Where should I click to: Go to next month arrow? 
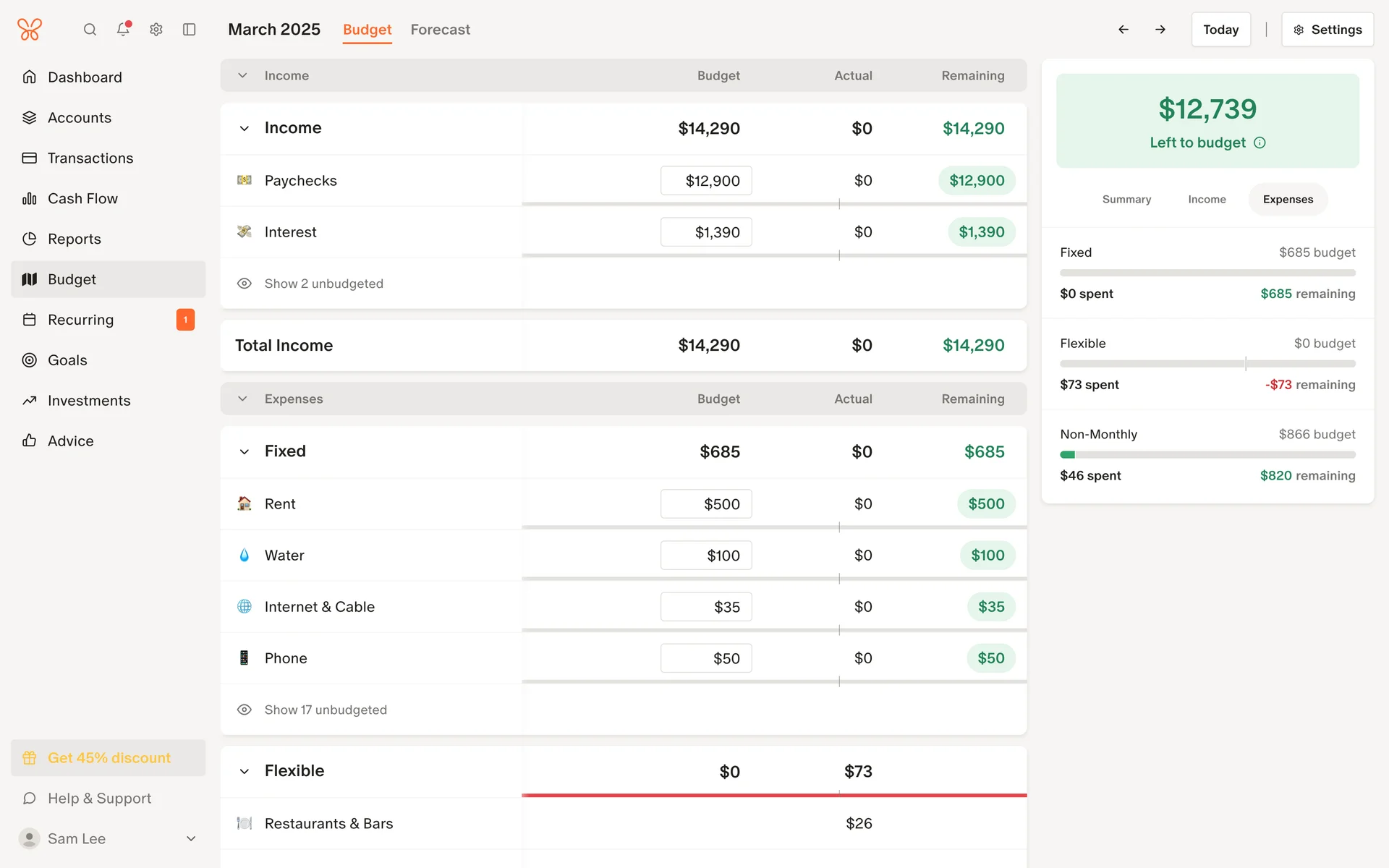tap(1160, 30)
